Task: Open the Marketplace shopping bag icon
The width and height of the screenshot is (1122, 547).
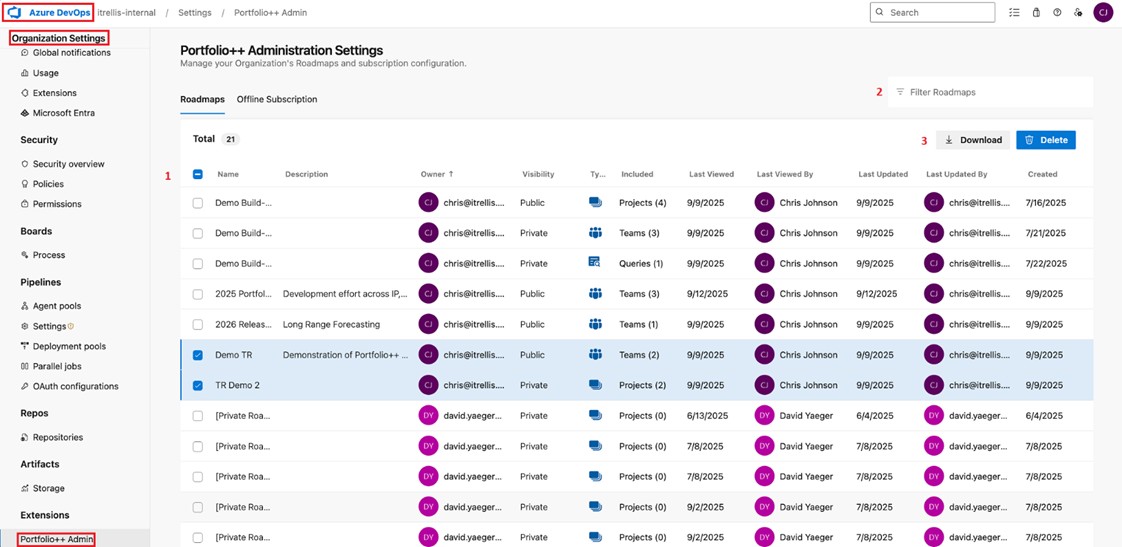Action: click(x=1036, y=13)
